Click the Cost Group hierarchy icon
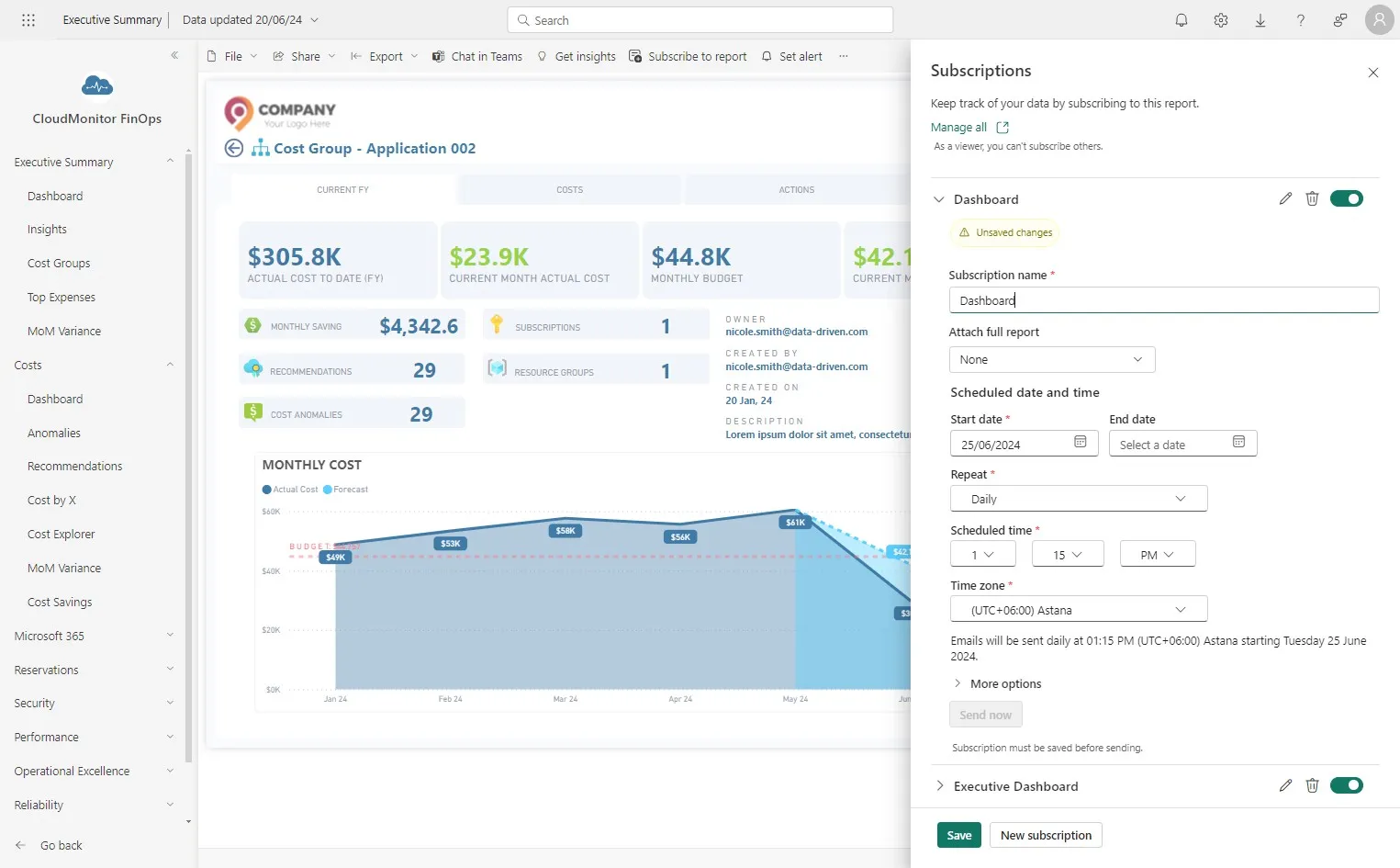Image resolution: width=1400 pixels, height=868 pixels. [x=261, y=148]
